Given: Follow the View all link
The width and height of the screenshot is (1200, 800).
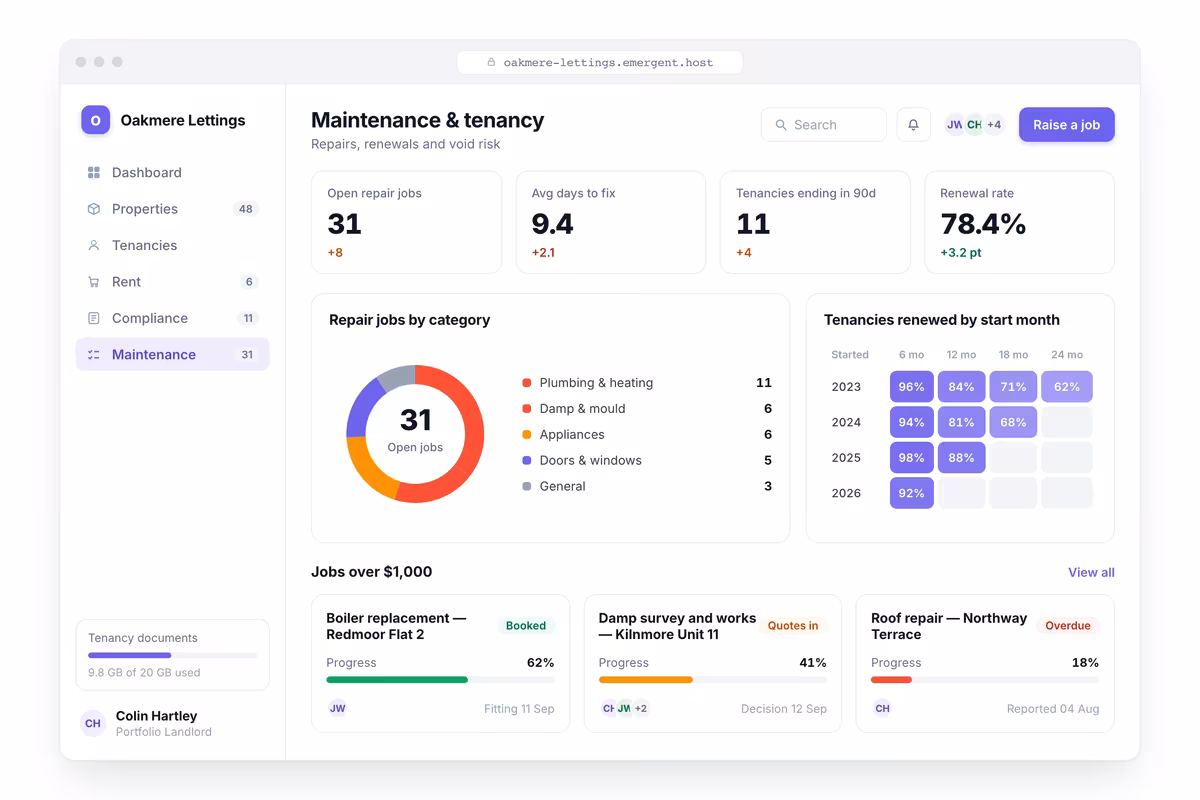Looking at the screenshot, I should pos(1091,572).
